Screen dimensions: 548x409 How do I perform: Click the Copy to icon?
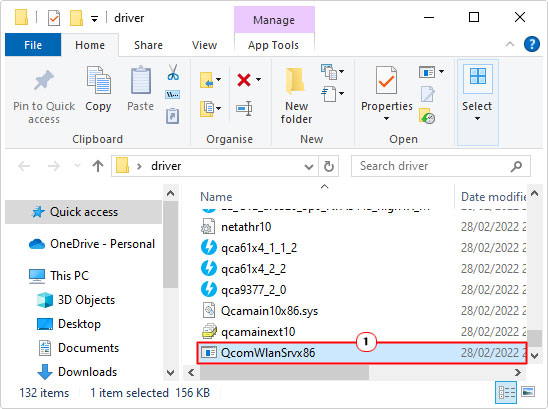[x=207, y=108]
